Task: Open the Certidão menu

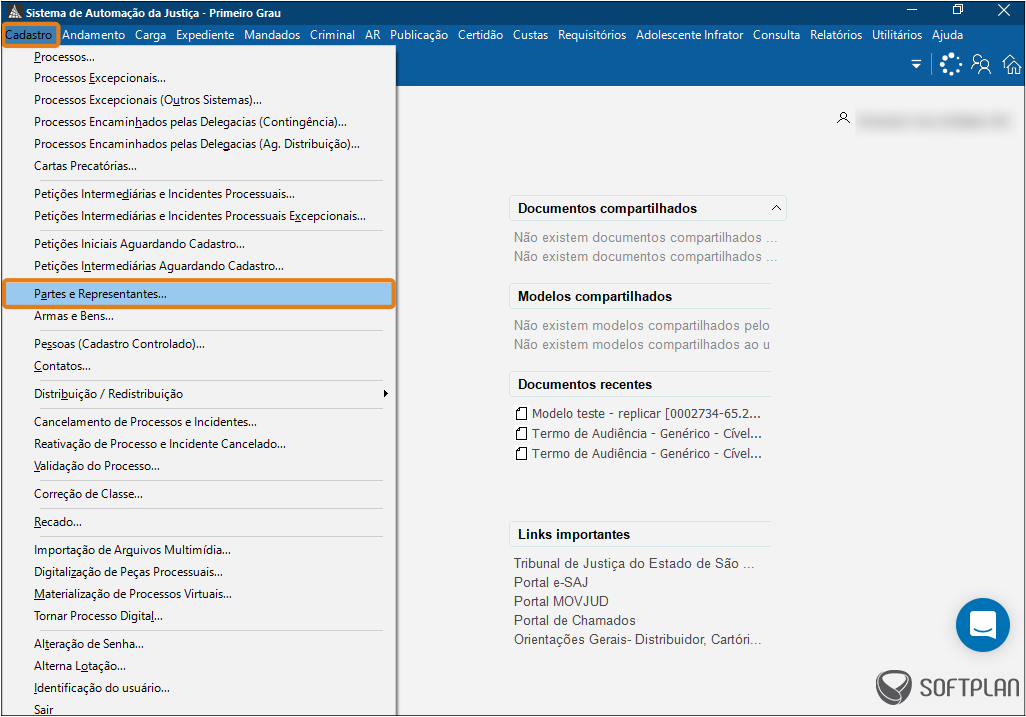Action: coord(480,35)
